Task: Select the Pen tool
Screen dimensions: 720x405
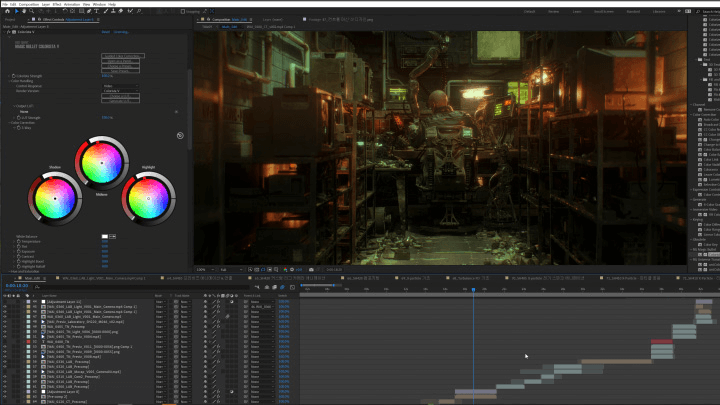Action: [89, 11]
